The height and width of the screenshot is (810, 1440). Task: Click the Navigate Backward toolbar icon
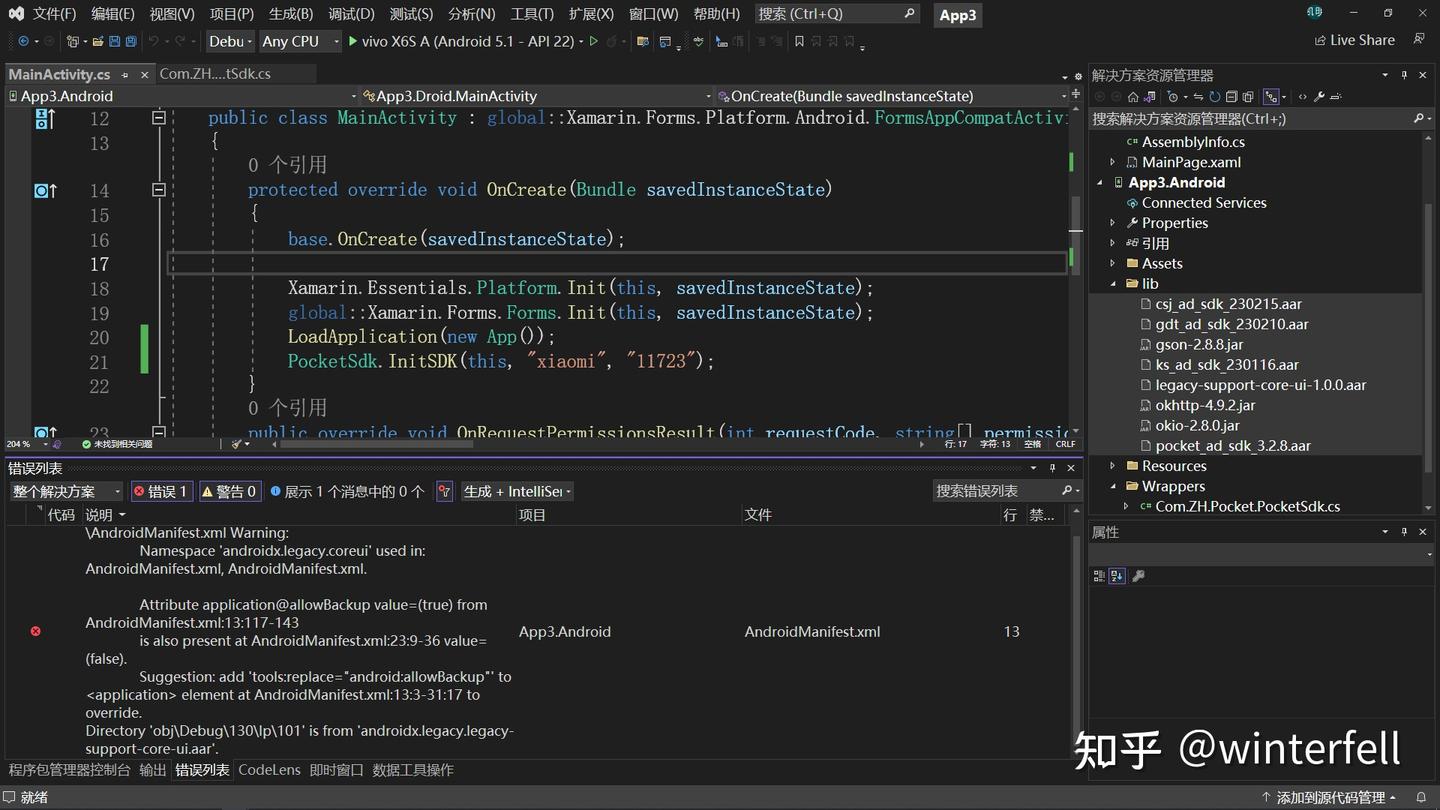point(23,41)
